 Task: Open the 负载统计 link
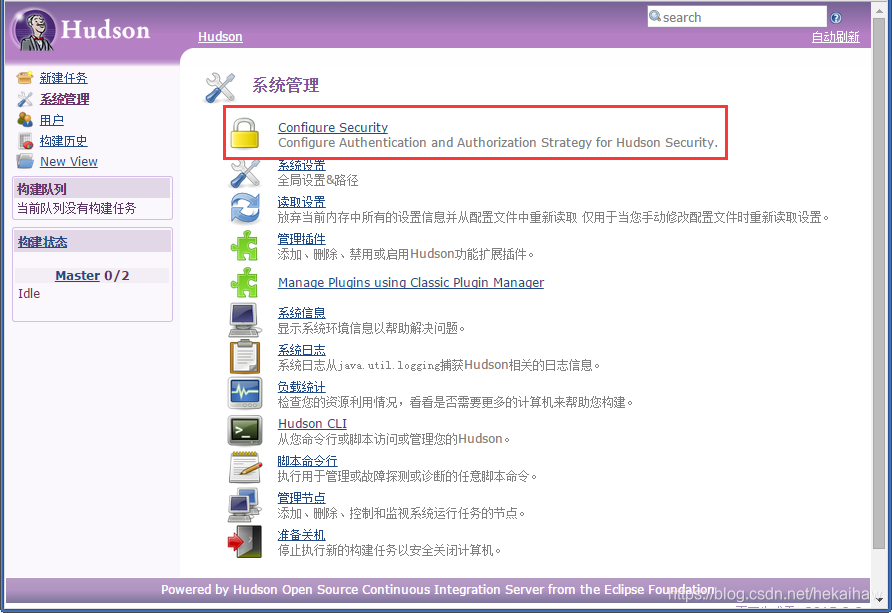[x=302, y=387]
